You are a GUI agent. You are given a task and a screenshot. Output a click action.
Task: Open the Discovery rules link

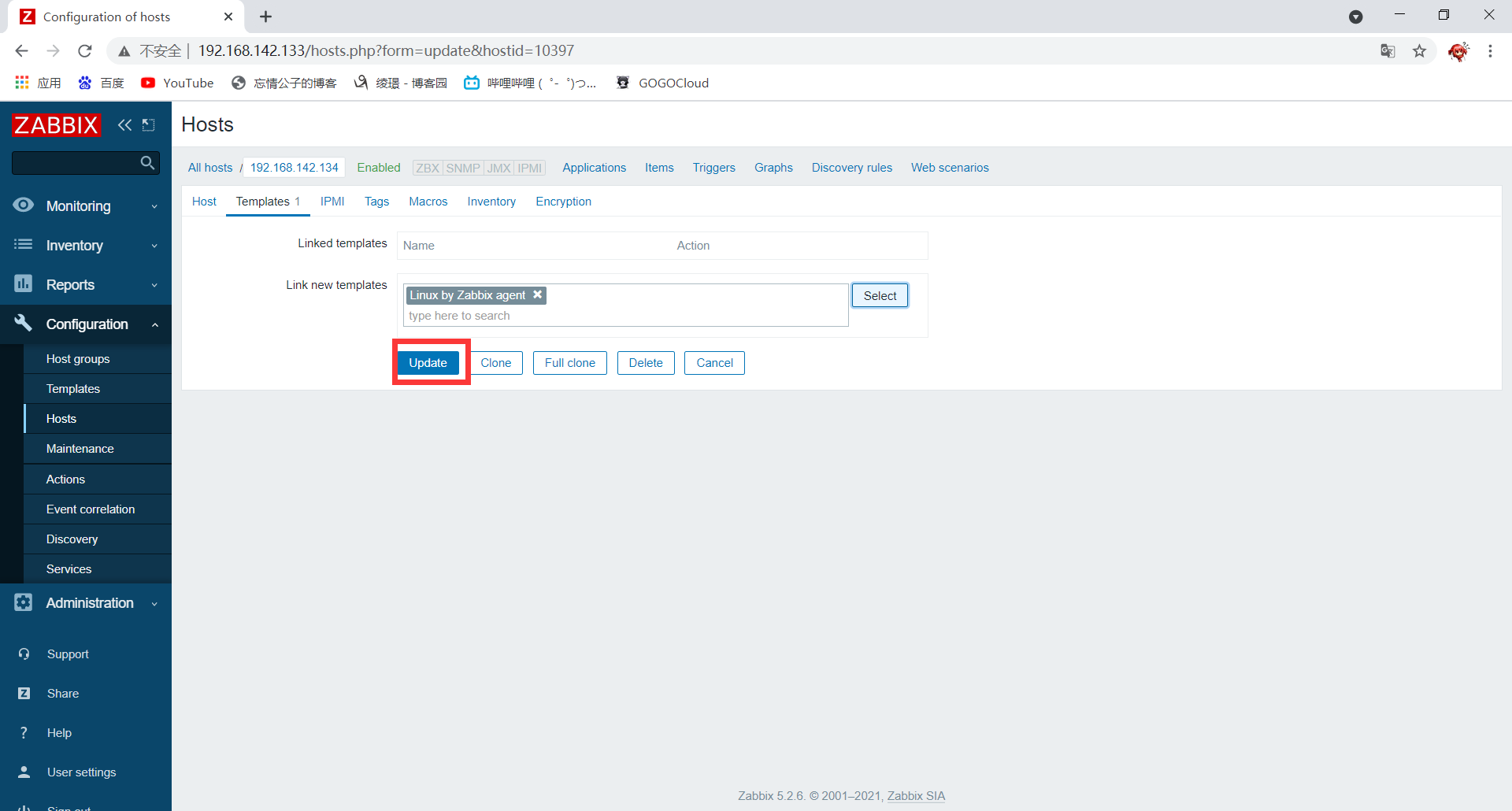tap(852, 168)
